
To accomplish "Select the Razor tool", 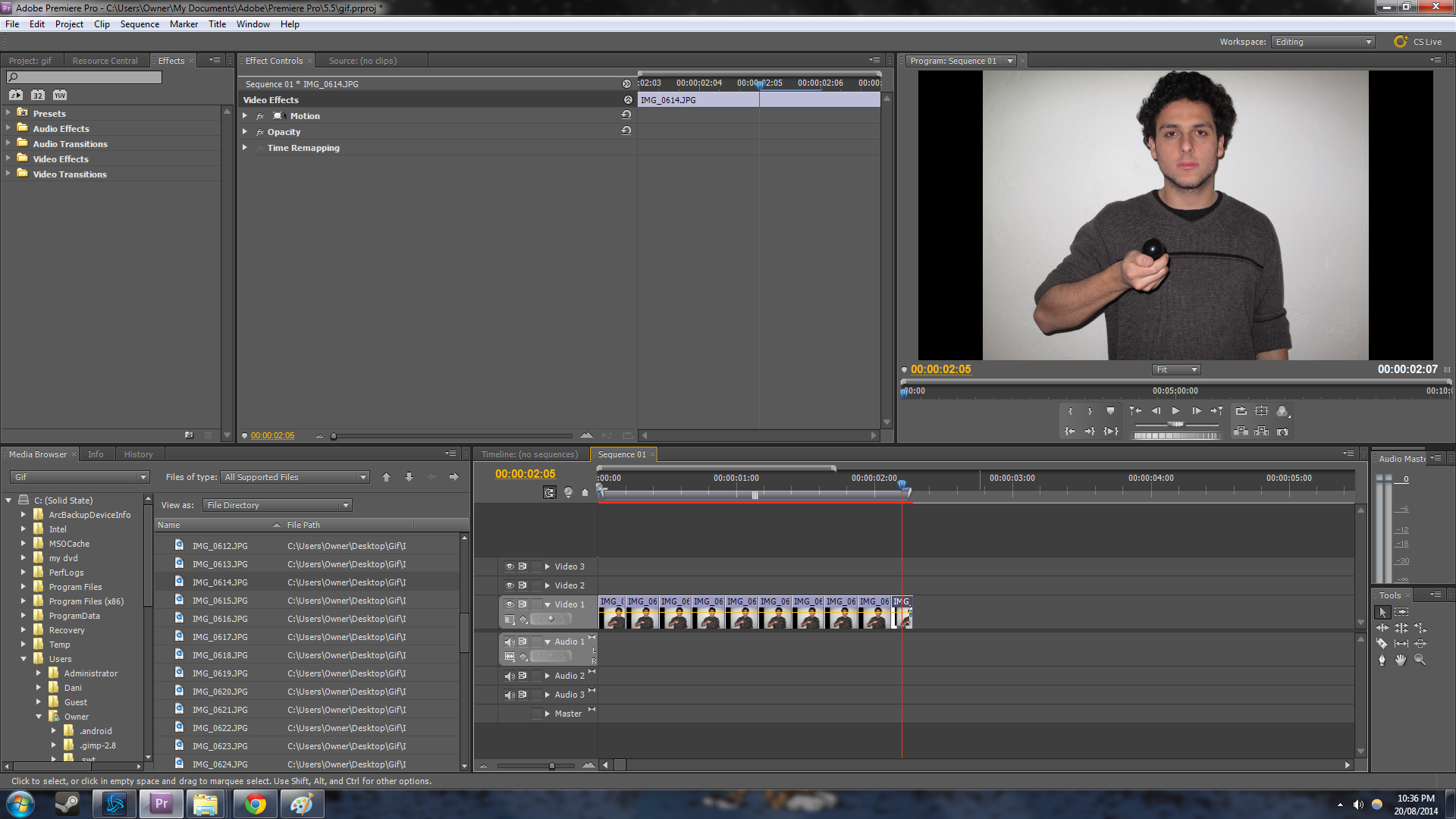I will pos(1382,644).
